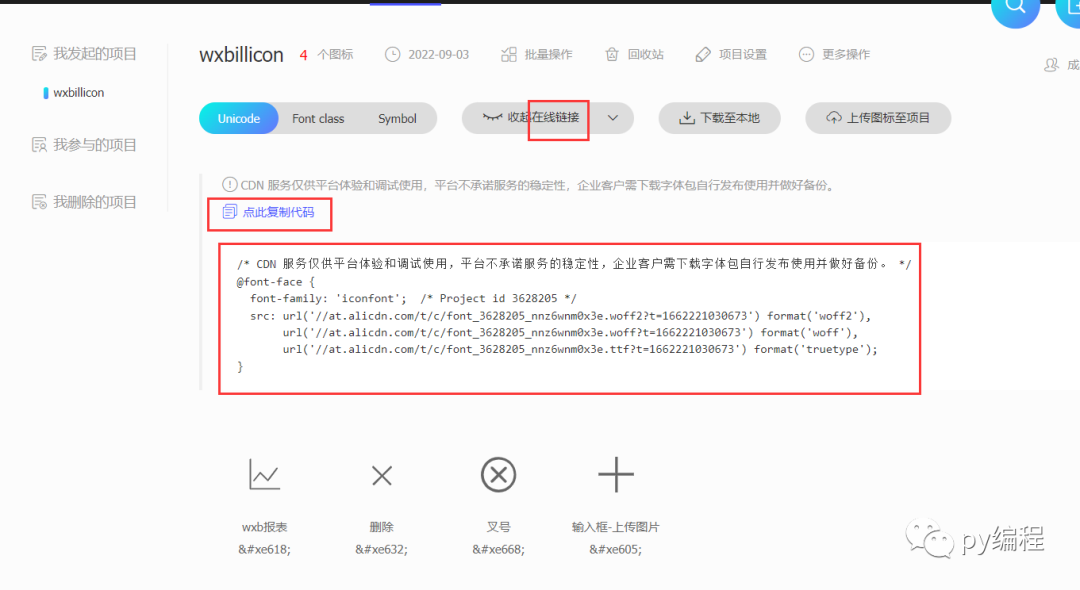Click the woff2 url line in the code
This screenshot has width=1080, height=590.
(x=560, y=315)
